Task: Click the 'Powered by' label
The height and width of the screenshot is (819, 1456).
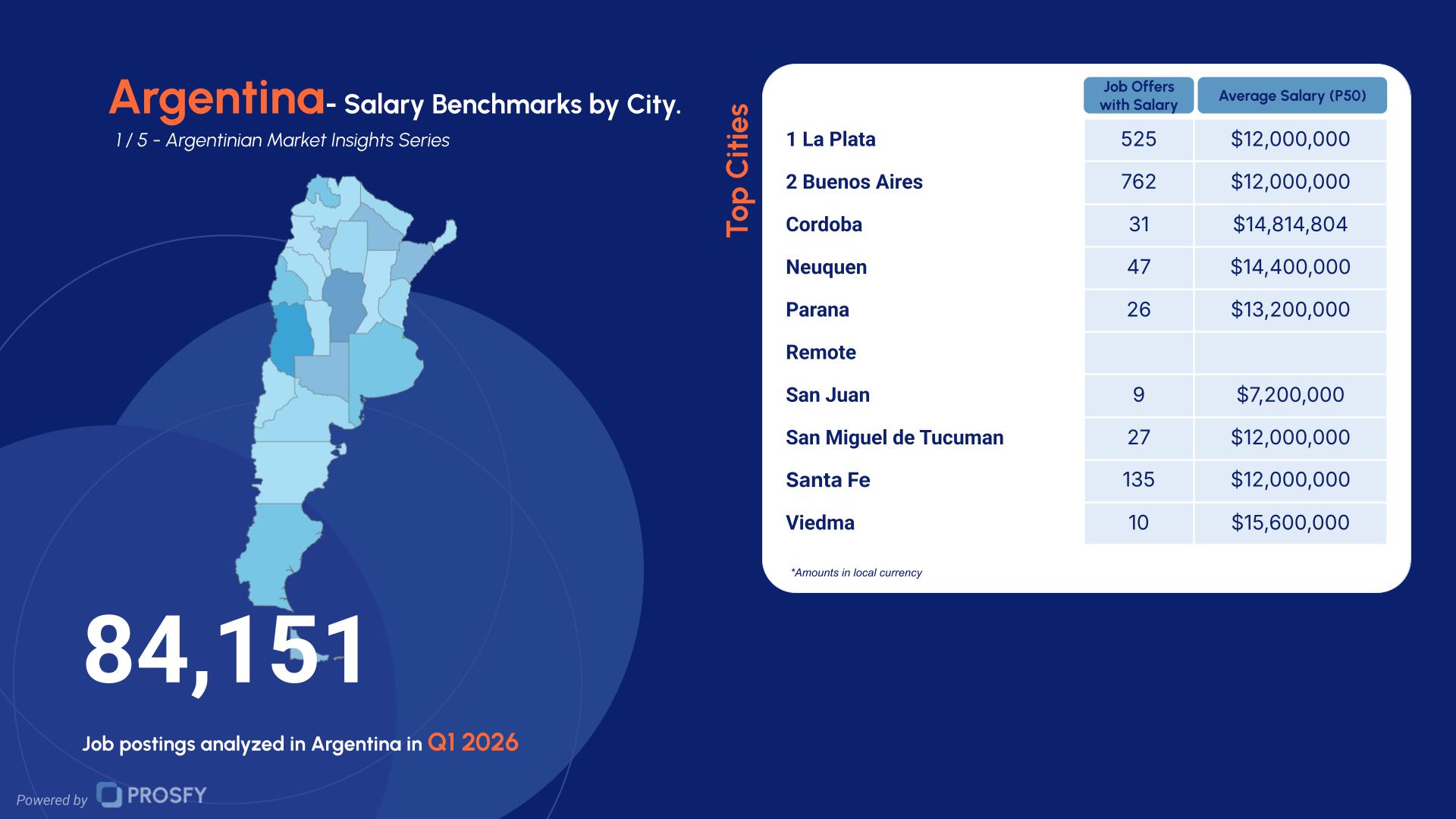Action: 52,800
